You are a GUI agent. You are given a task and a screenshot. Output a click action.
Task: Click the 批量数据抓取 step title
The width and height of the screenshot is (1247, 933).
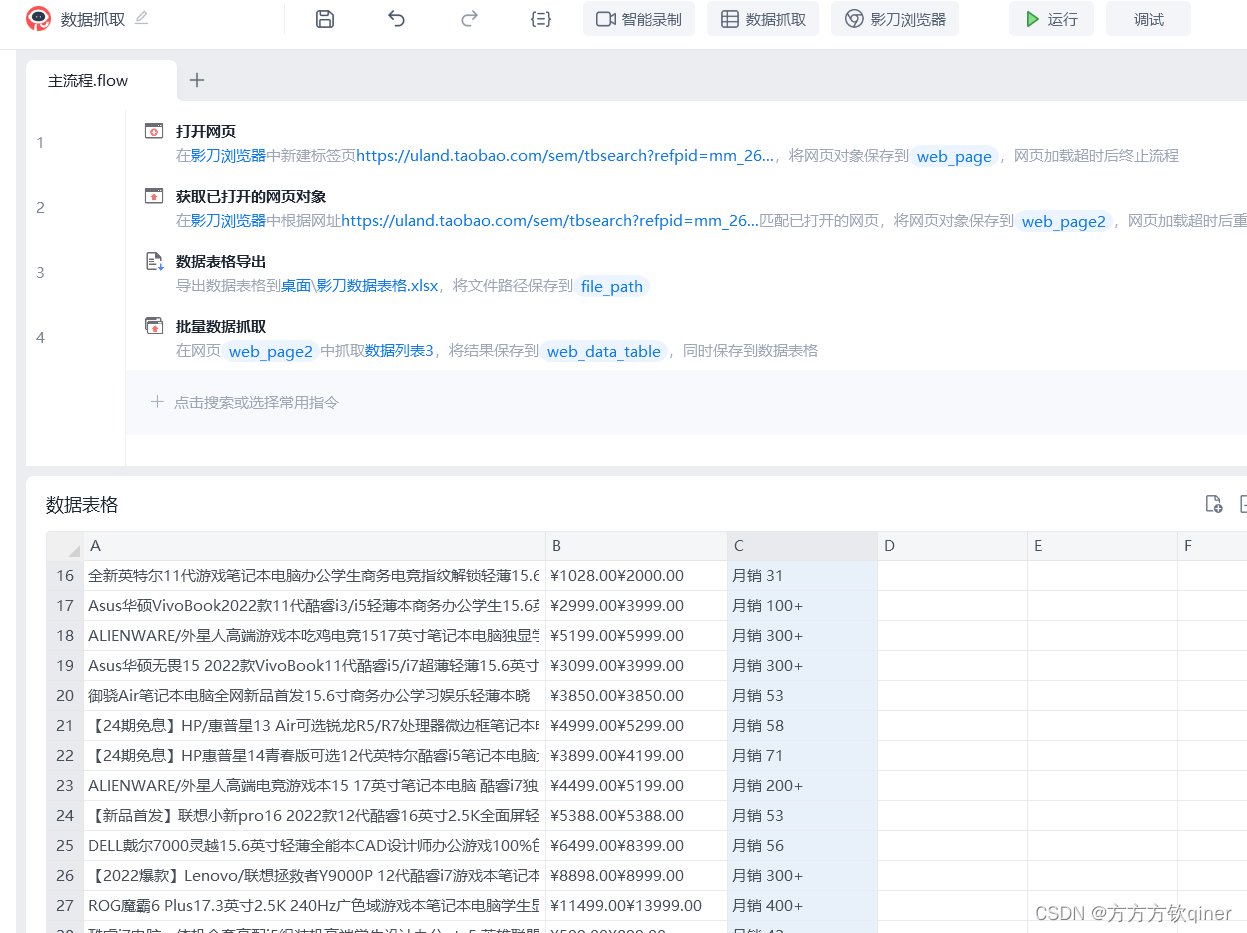(221, 326)
